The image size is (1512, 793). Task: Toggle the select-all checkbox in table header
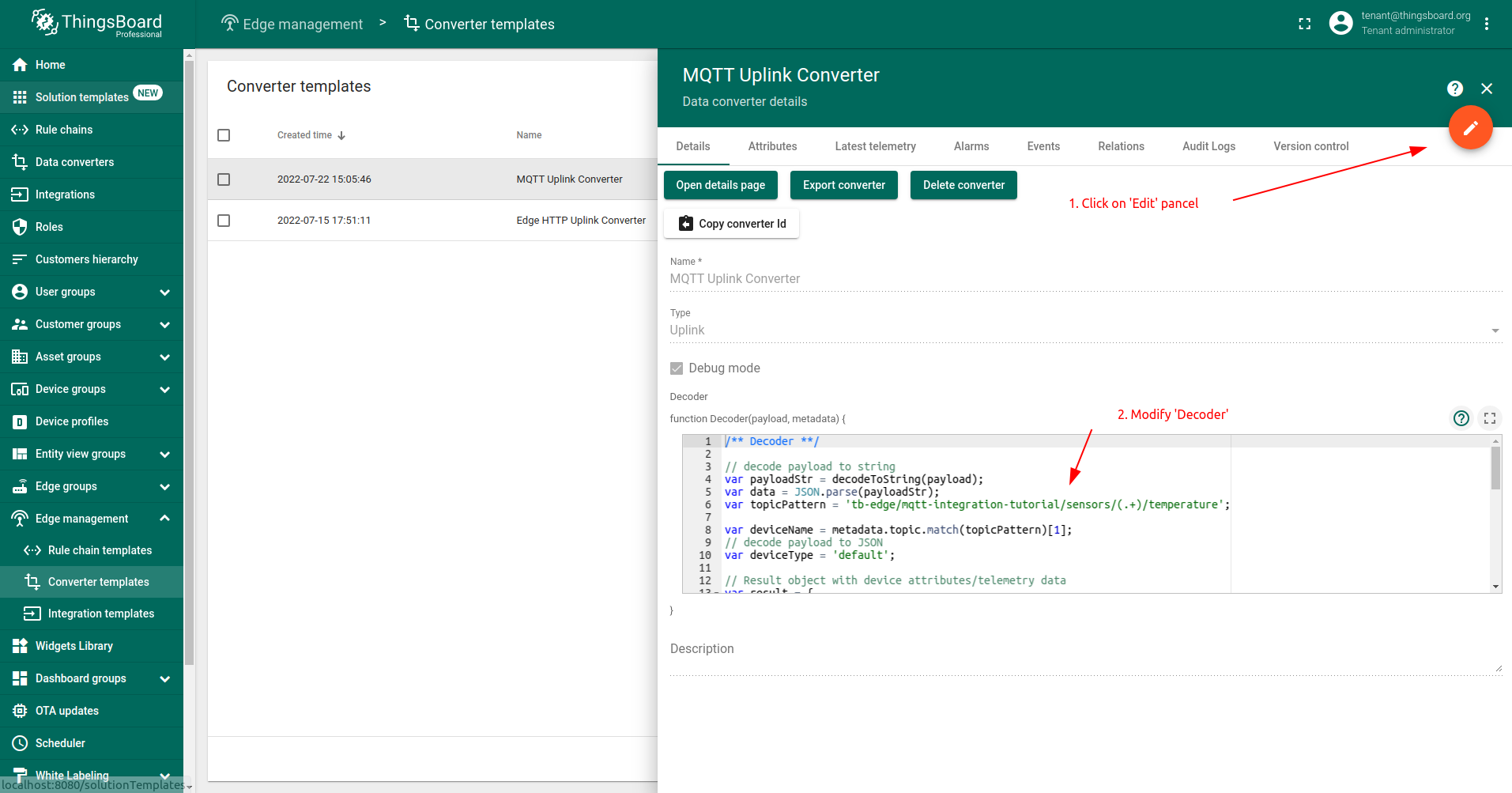point(224,135)
